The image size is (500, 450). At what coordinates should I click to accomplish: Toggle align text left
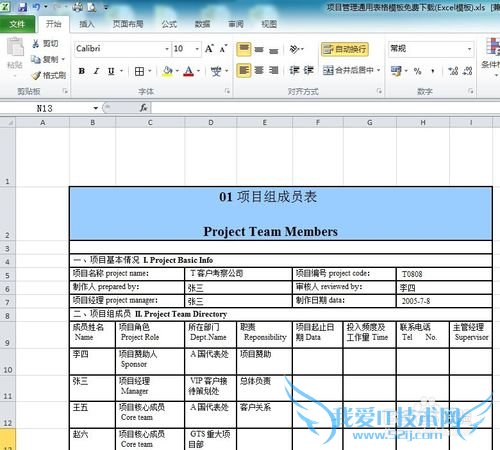[244, 70]
